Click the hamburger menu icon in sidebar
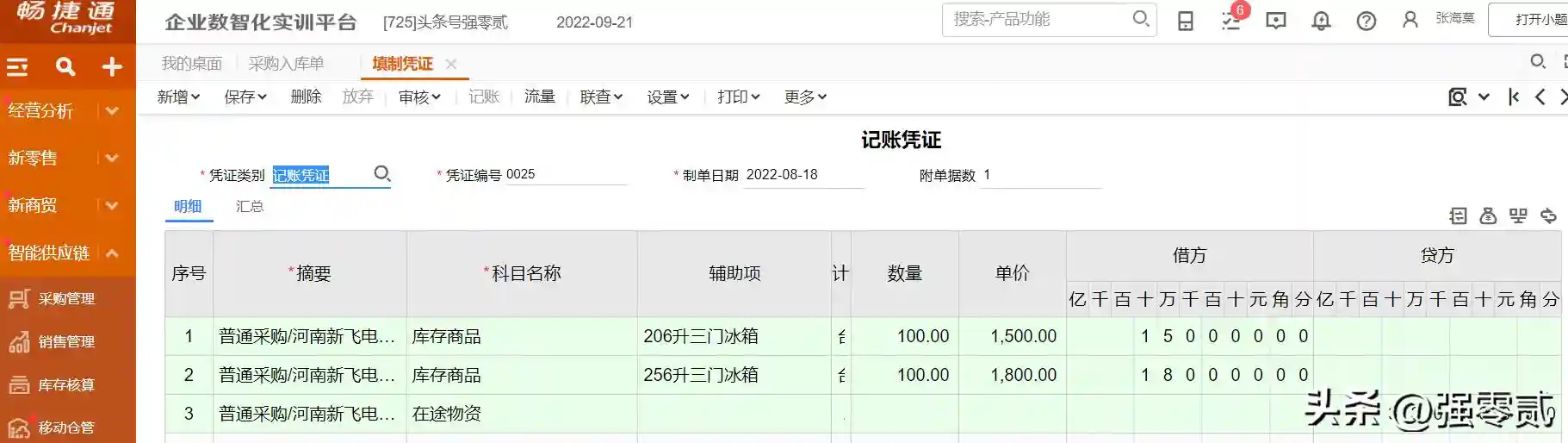Image resolution: width=1568 pixels, height=443 pixels. 18,67
